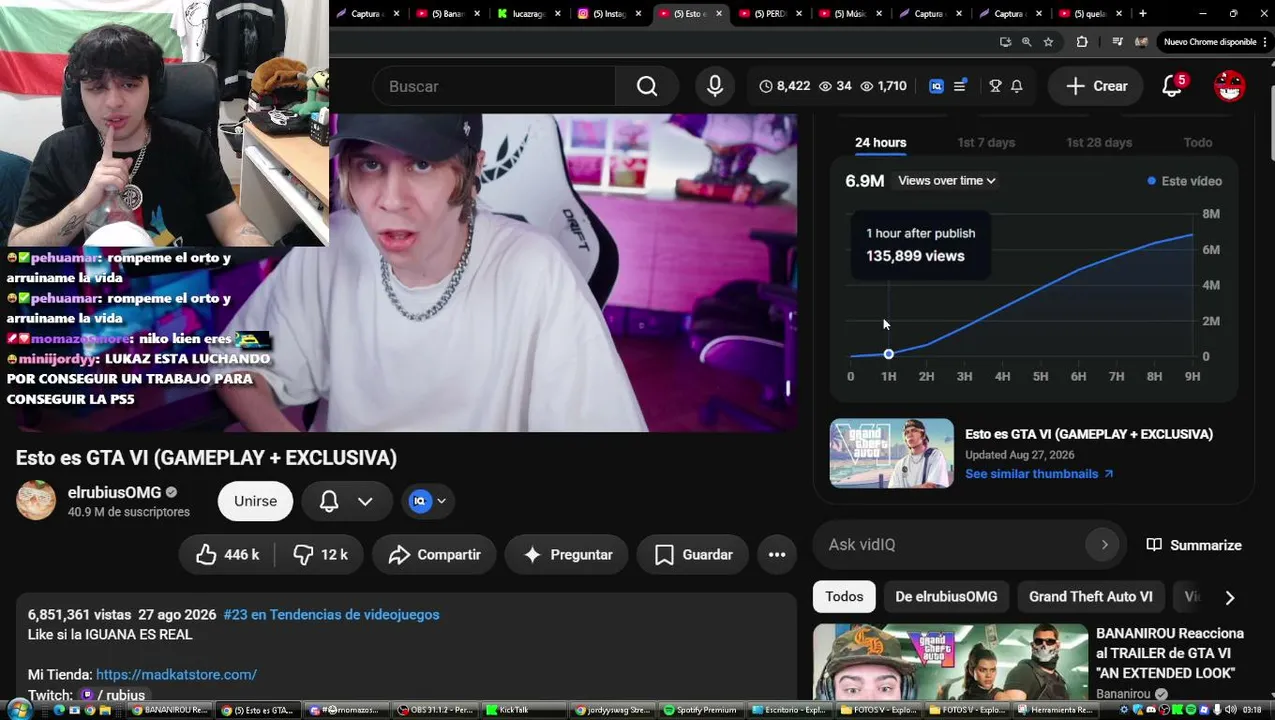Click the Unirse button

click(x=255, y=501)
